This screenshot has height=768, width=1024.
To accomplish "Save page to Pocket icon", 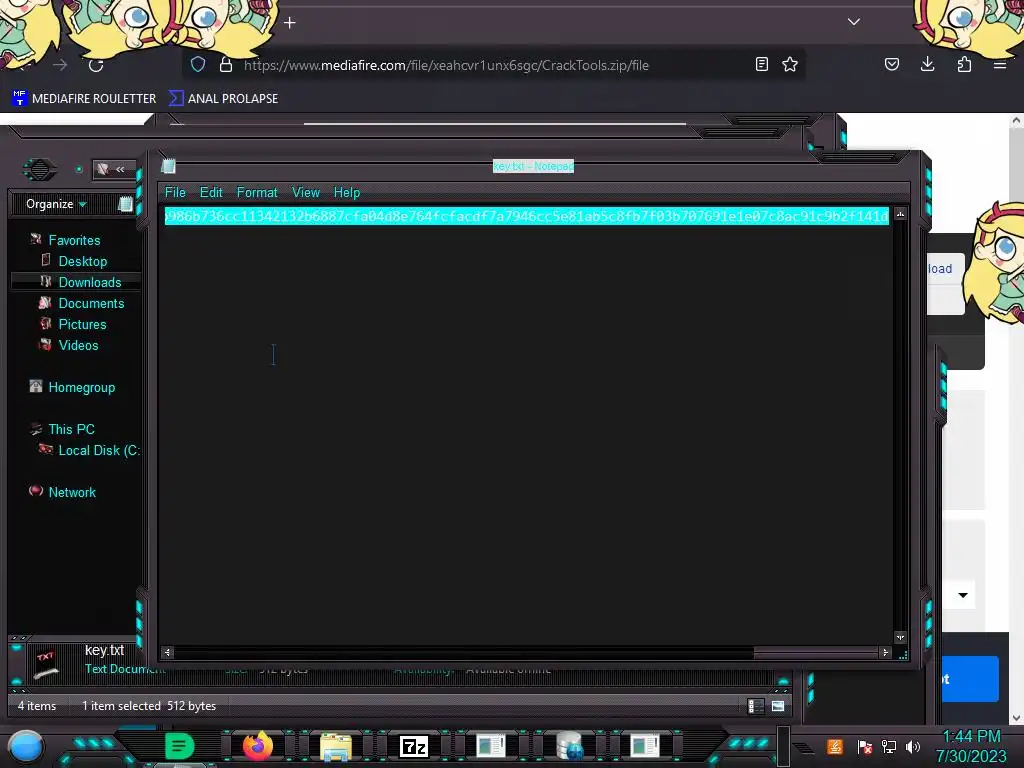I will click(891, 64).
